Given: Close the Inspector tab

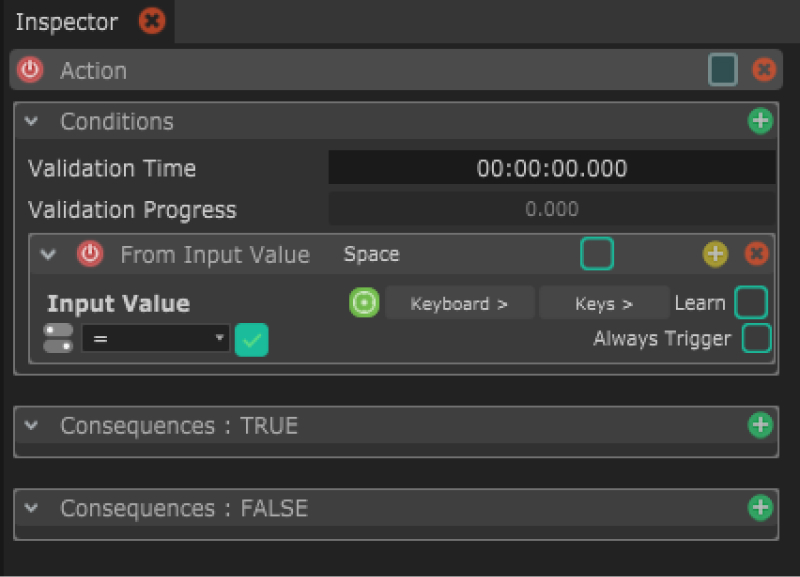Looking at the screenshot, I should [x=152, y=20].
